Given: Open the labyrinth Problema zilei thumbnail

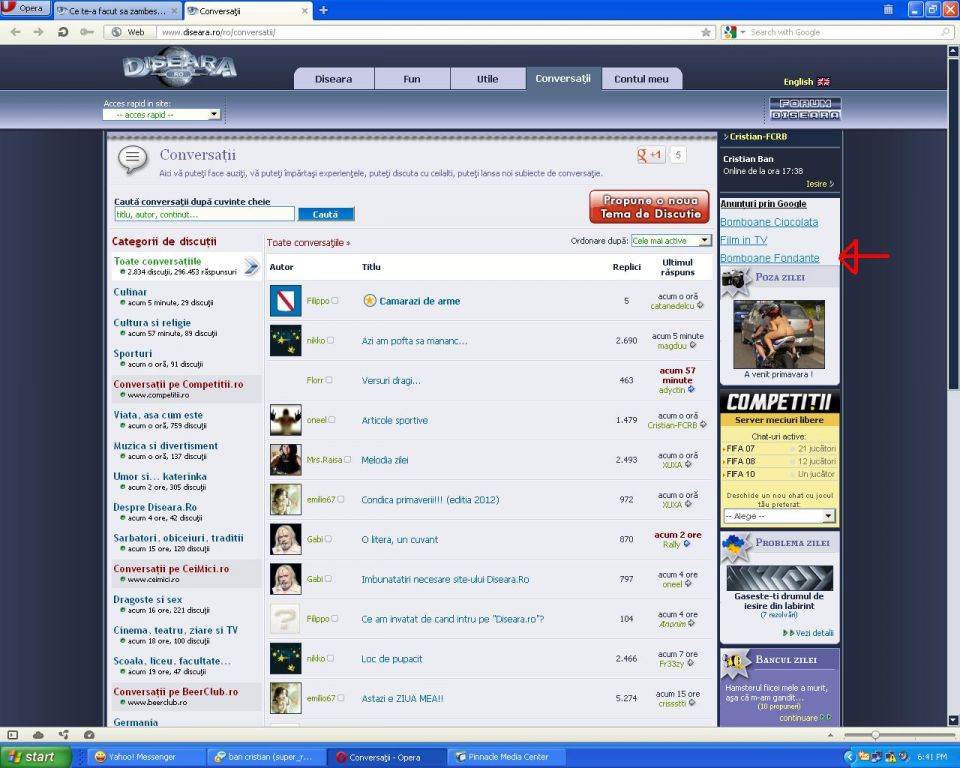Looking at the screenshot, I should pyautogui.click(x=779, y=578).
